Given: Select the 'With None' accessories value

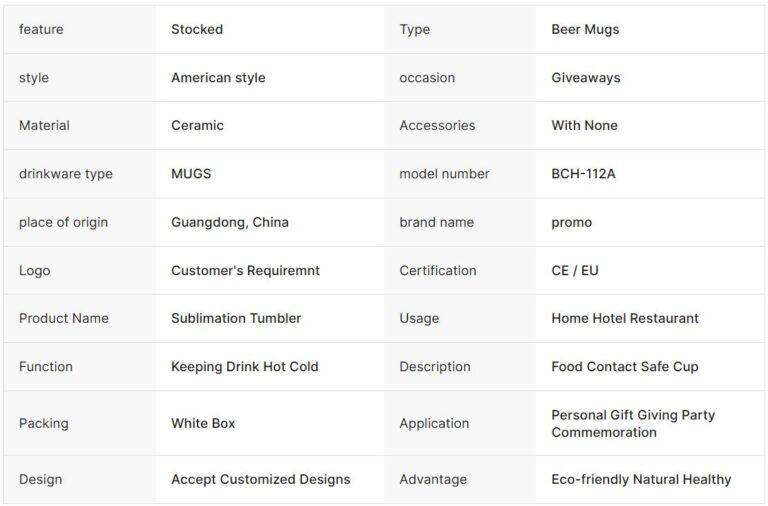Looking at the screenshot, I should (x=584, y=125).
